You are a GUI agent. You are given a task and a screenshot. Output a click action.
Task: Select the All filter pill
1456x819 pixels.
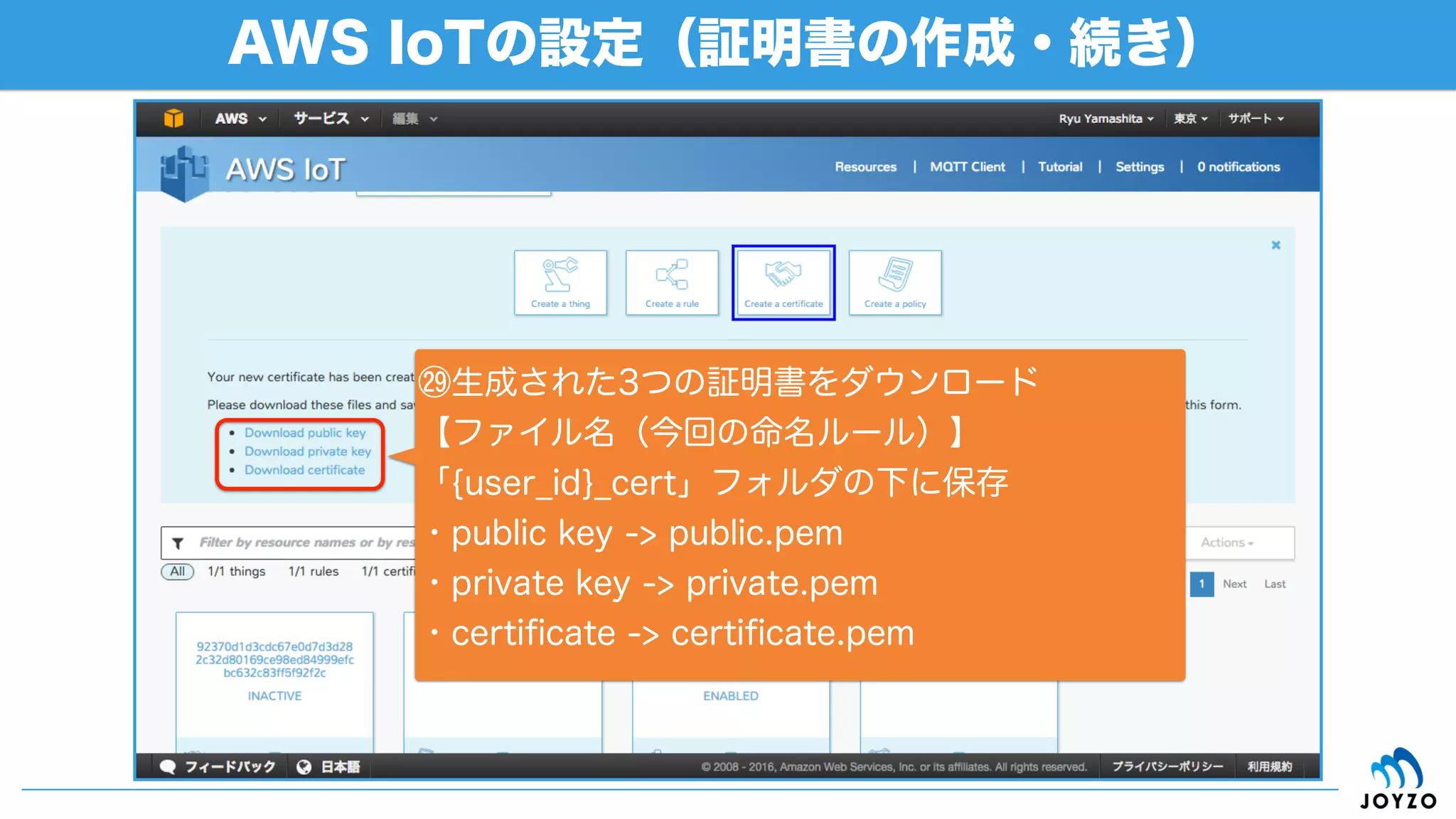pyautogui.click(x=177, y=571)
